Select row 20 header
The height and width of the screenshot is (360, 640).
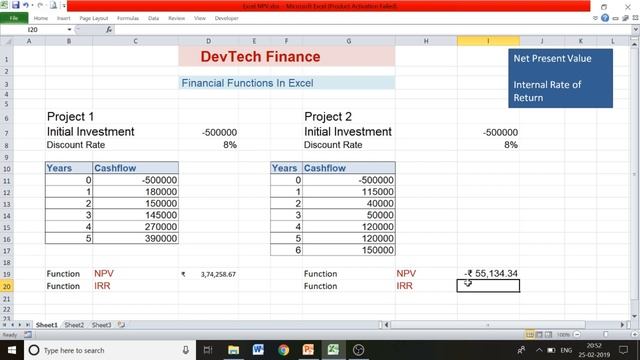pos(7,286)
